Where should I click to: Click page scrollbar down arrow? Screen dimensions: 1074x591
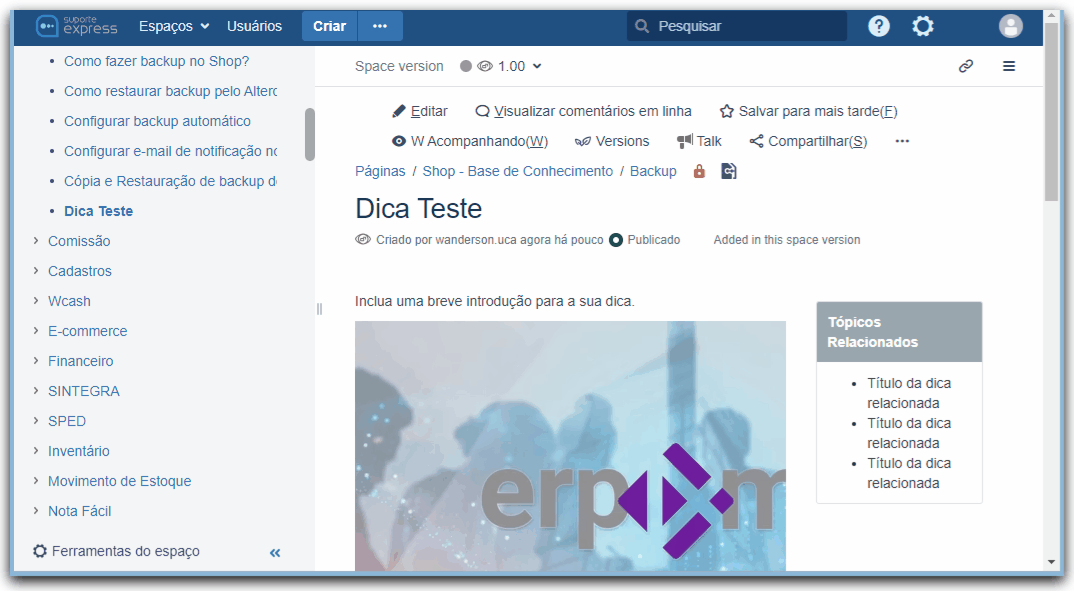[x=1051, y=562]
